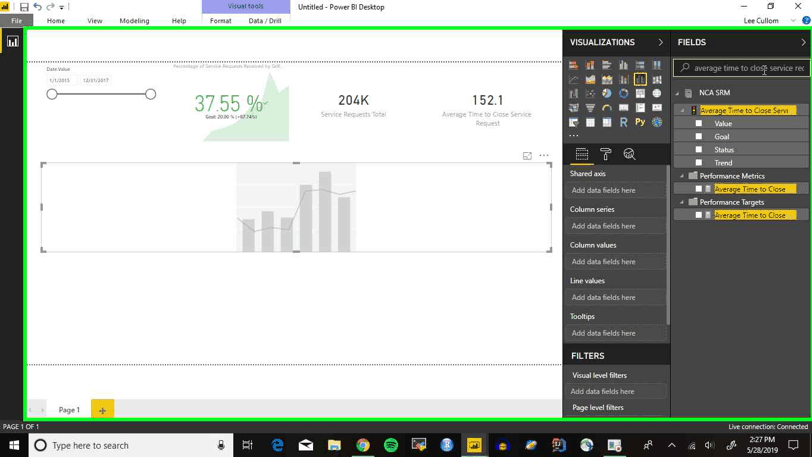Select the Donut chart visual
This screenshot has width=812, height=458.
(x=624, y=94)
